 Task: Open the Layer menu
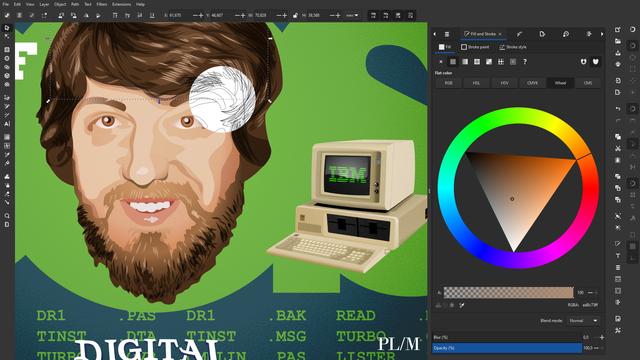click(x=44, y=4)
